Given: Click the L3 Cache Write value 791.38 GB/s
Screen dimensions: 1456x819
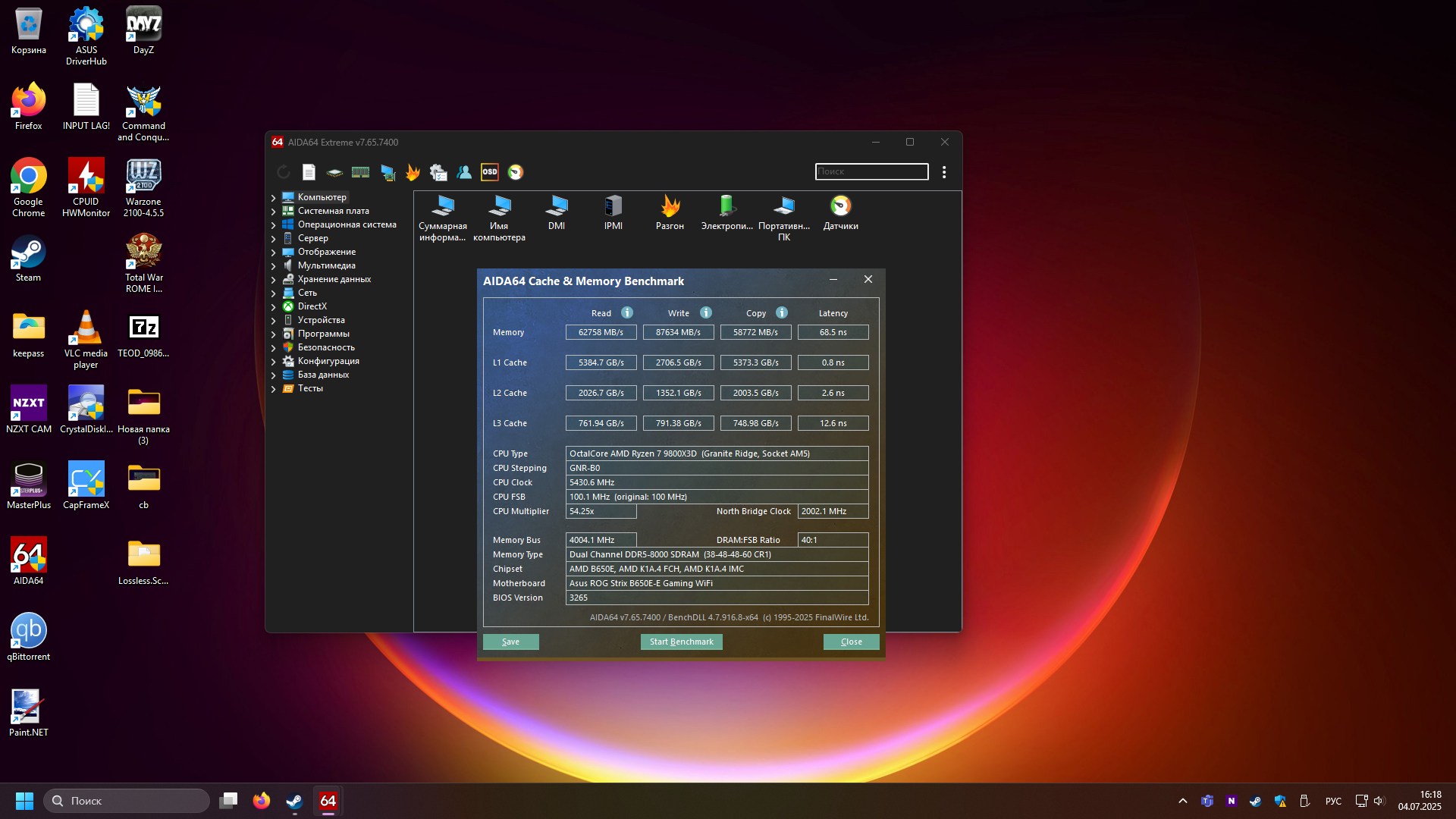Looking at the screenshot, I should [x=679, y=423].
